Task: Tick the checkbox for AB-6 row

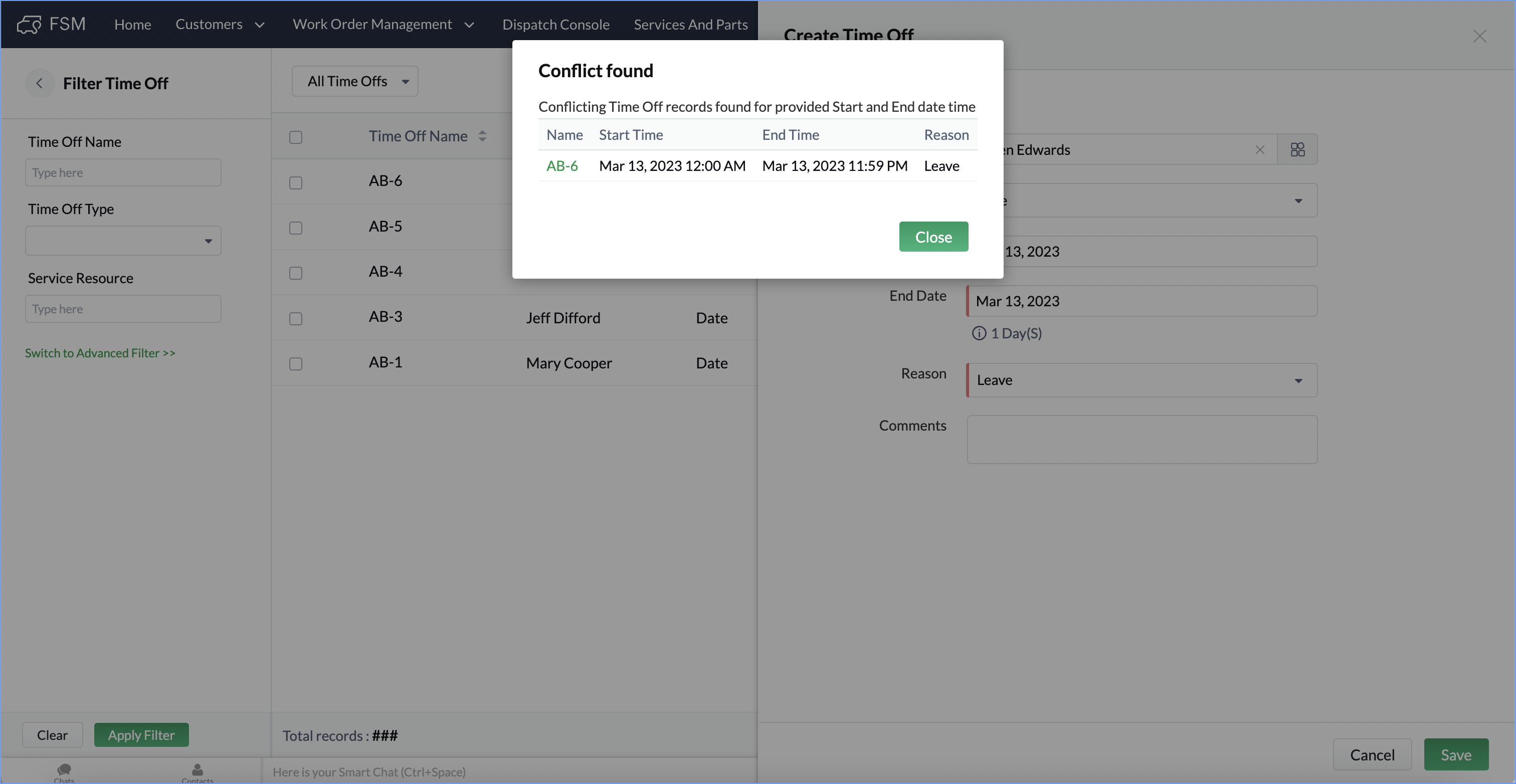Action: (x=295, y=182)
